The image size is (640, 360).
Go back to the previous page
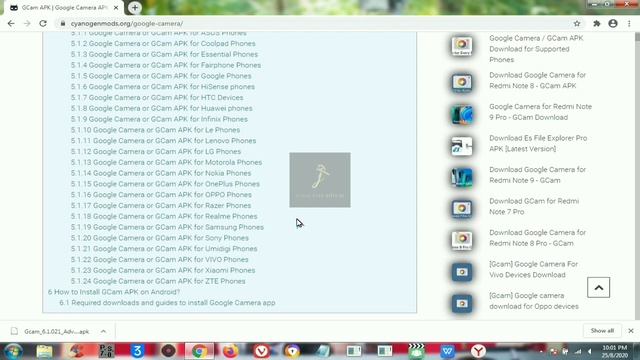(x=11, y=24)
